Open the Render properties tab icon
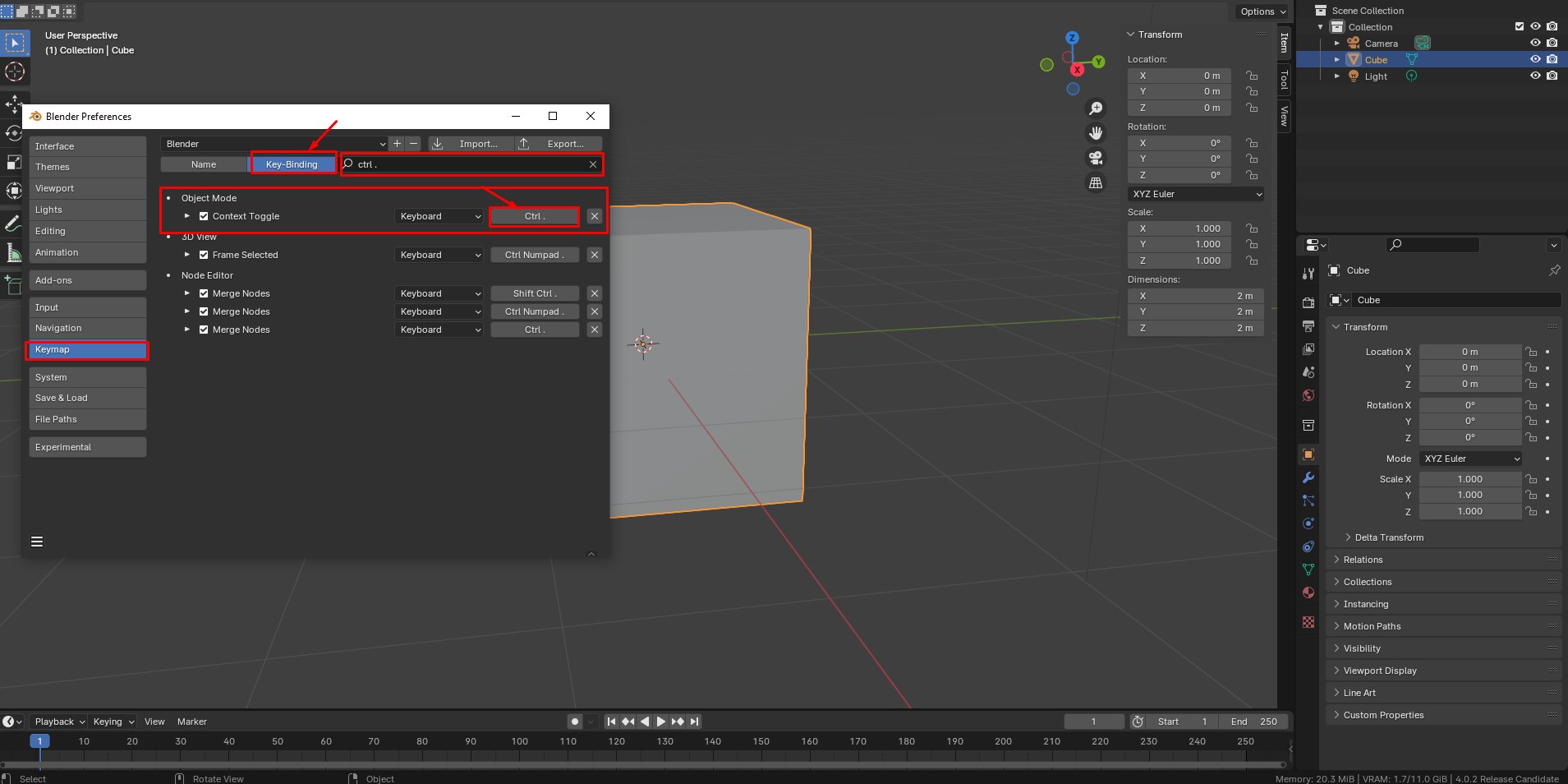The image size is (1568, 784). tap(1308, 302)
